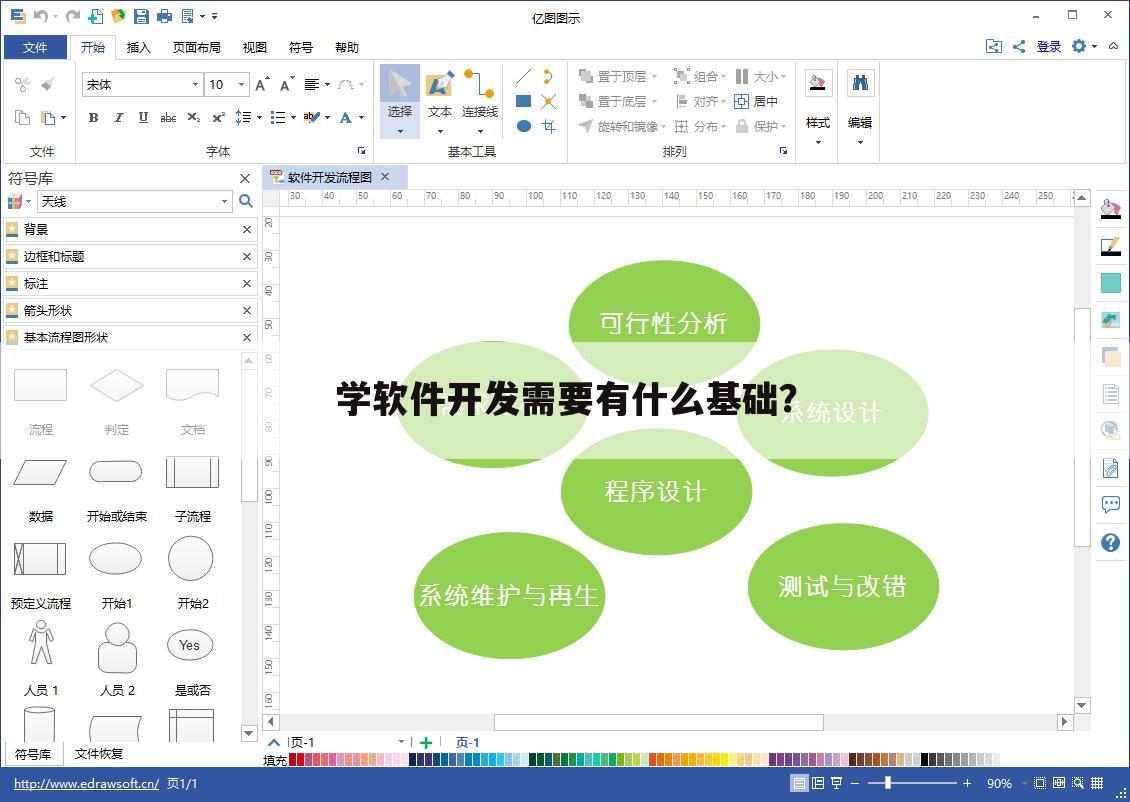Click the black fill color swatch in palette

[925, 759]
